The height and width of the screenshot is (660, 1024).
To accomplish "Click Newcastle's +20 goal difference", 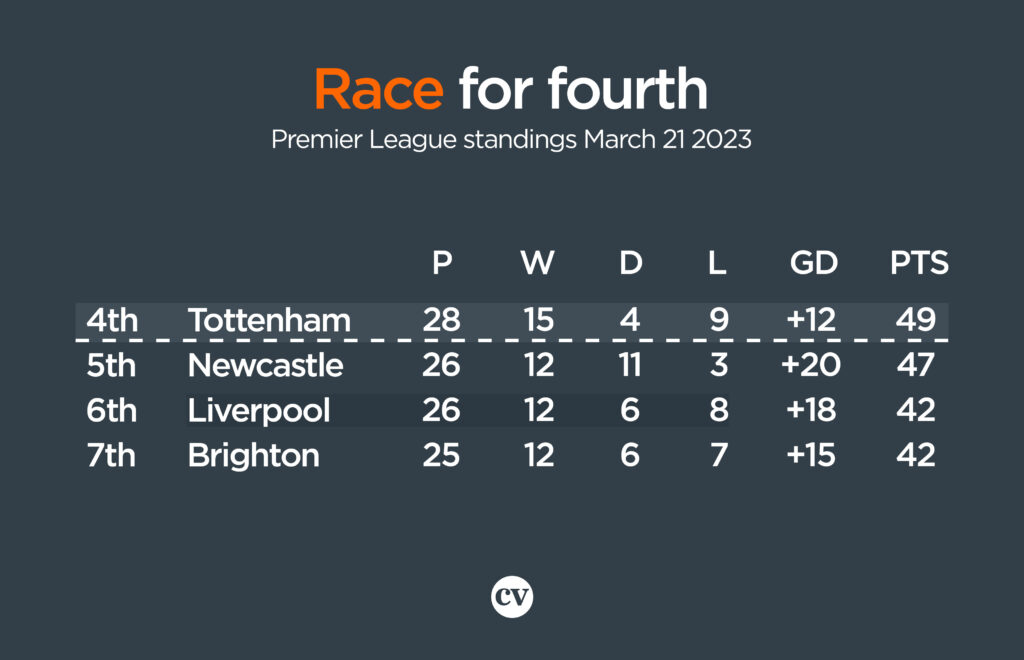I will tap(810, 364).
